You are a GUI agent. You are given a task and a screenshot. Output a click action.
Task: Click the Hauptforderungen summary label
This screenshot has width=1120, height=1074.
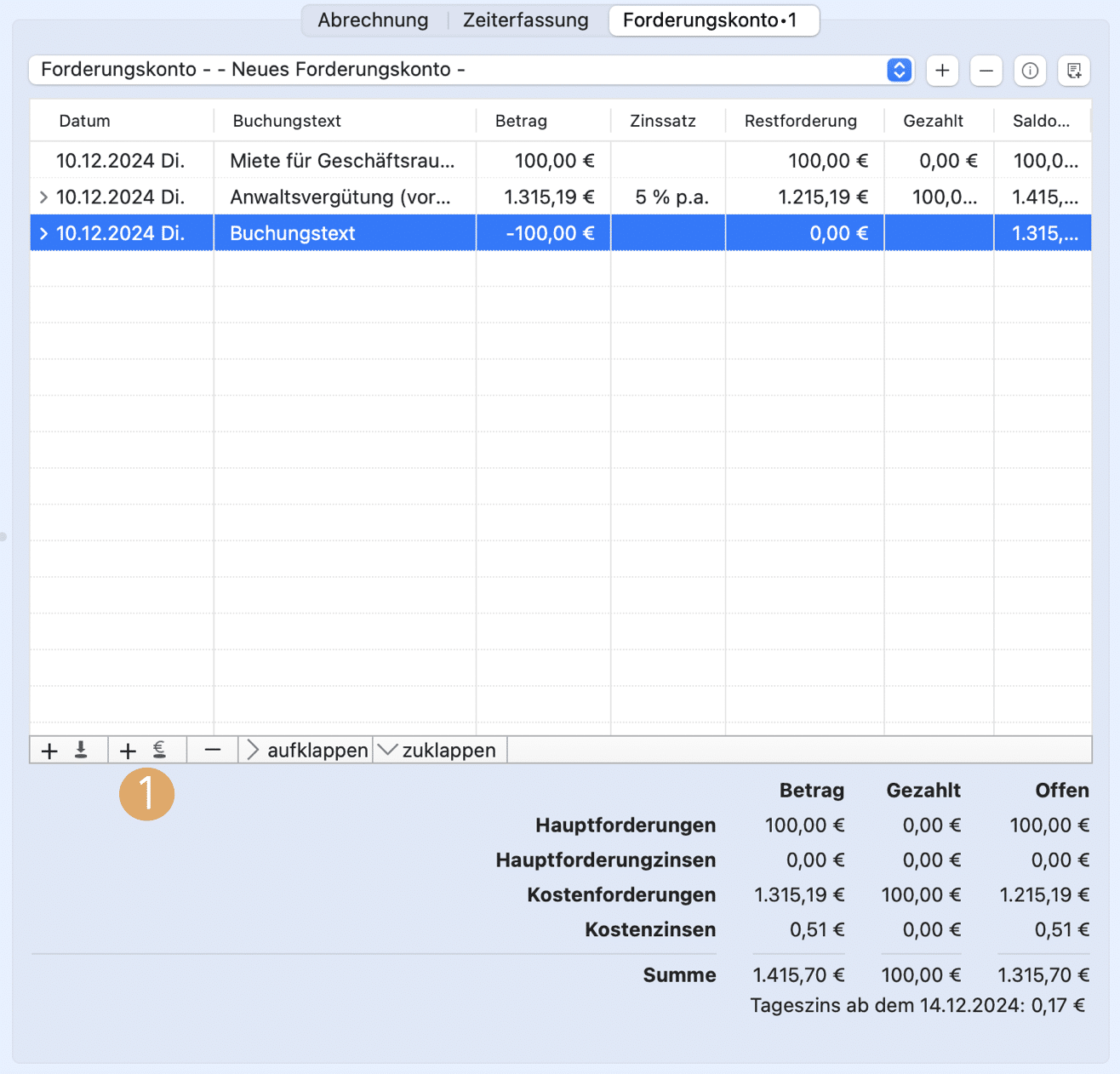point(626,825)
